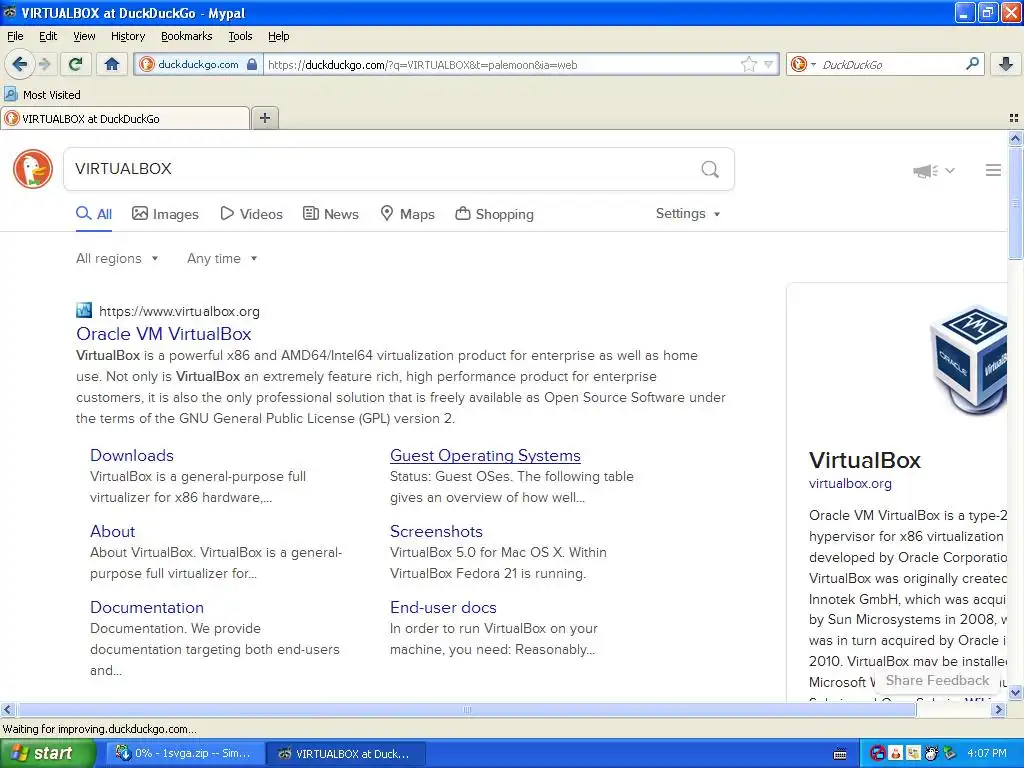Click the VIRTUALBOX at Duck taskbar button
Viewport: 1024px width, 768px height.
tap(347, 754)
